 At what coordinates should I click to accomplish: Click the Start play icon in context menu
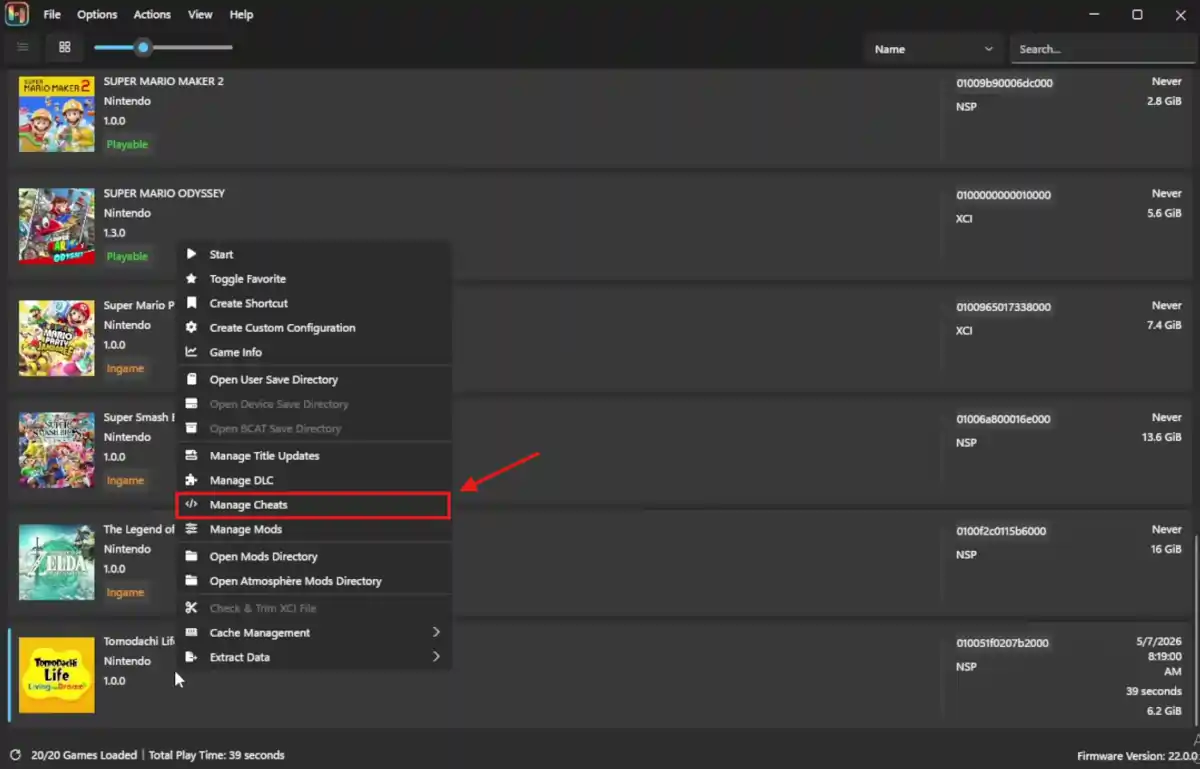coord(191,254)
